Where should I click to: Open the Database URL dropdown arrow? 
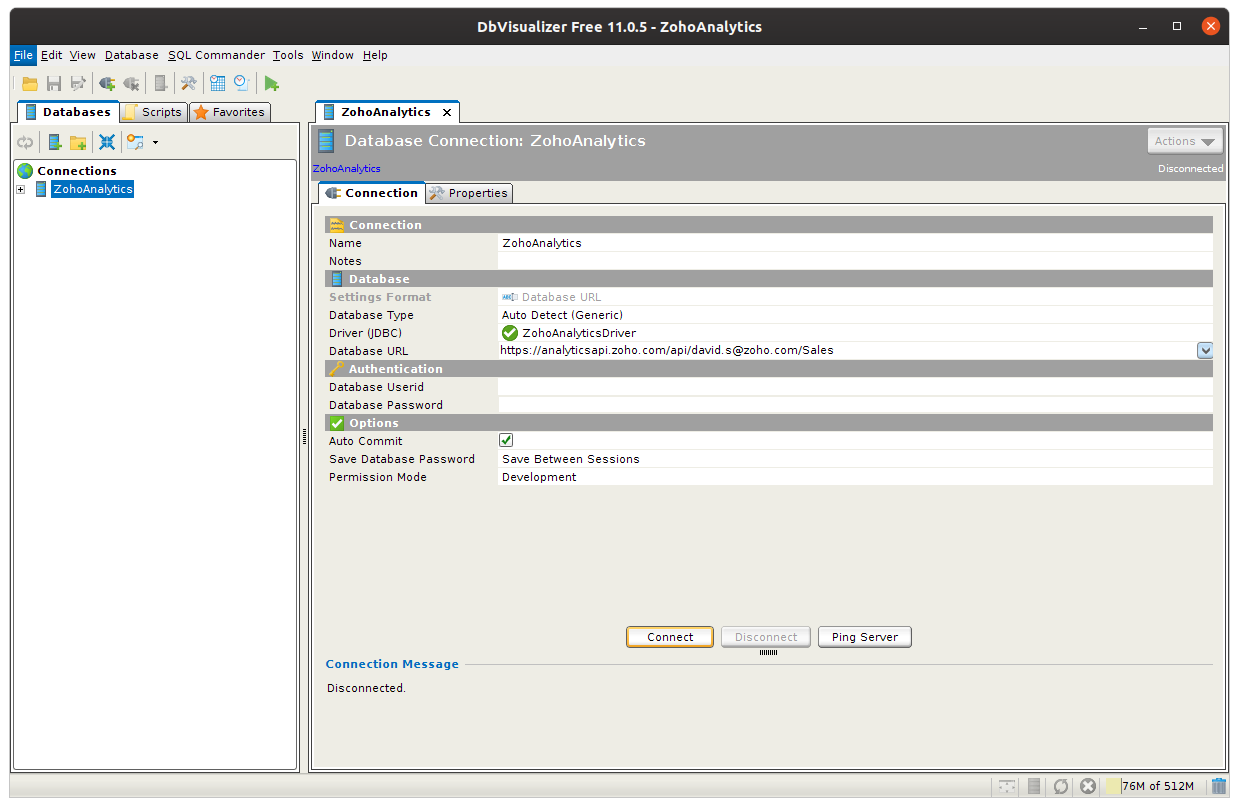click(x=1204, y=350)
